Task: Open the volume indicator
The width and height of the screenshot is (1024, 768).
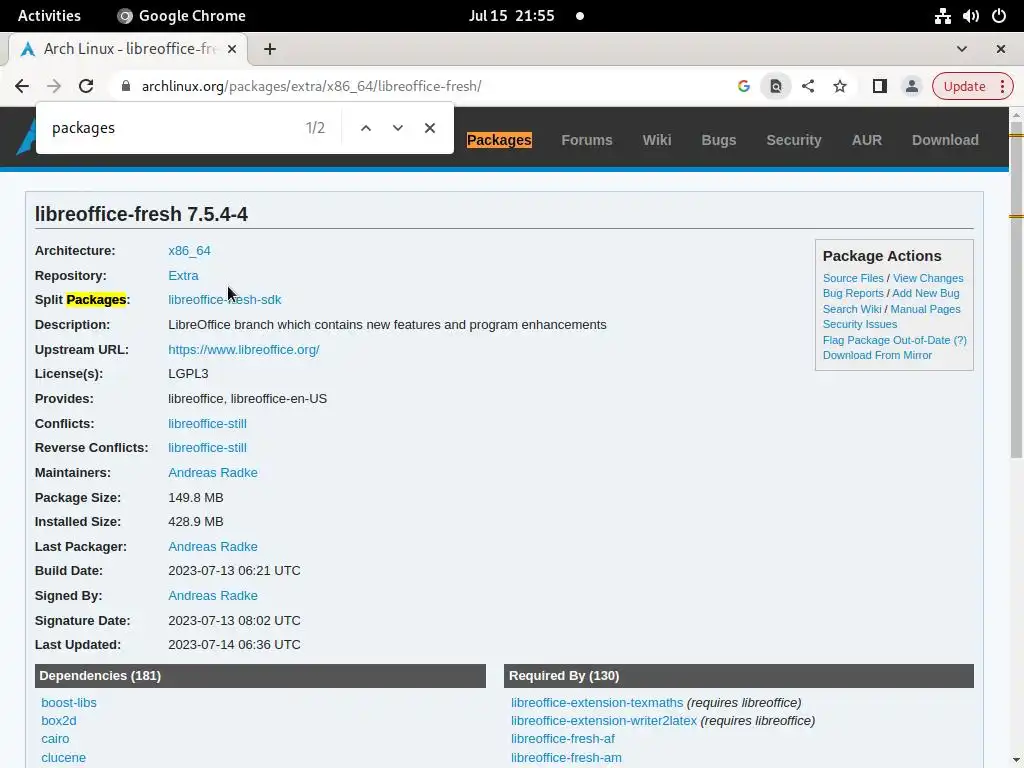Action: (x=970, y=16)
